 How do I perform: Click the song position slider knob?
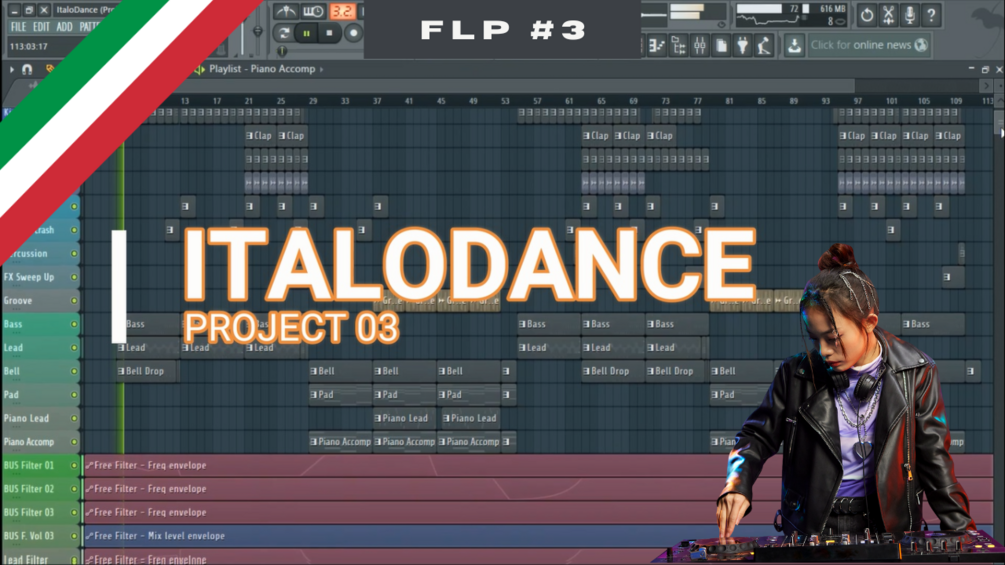coord(282,51)
